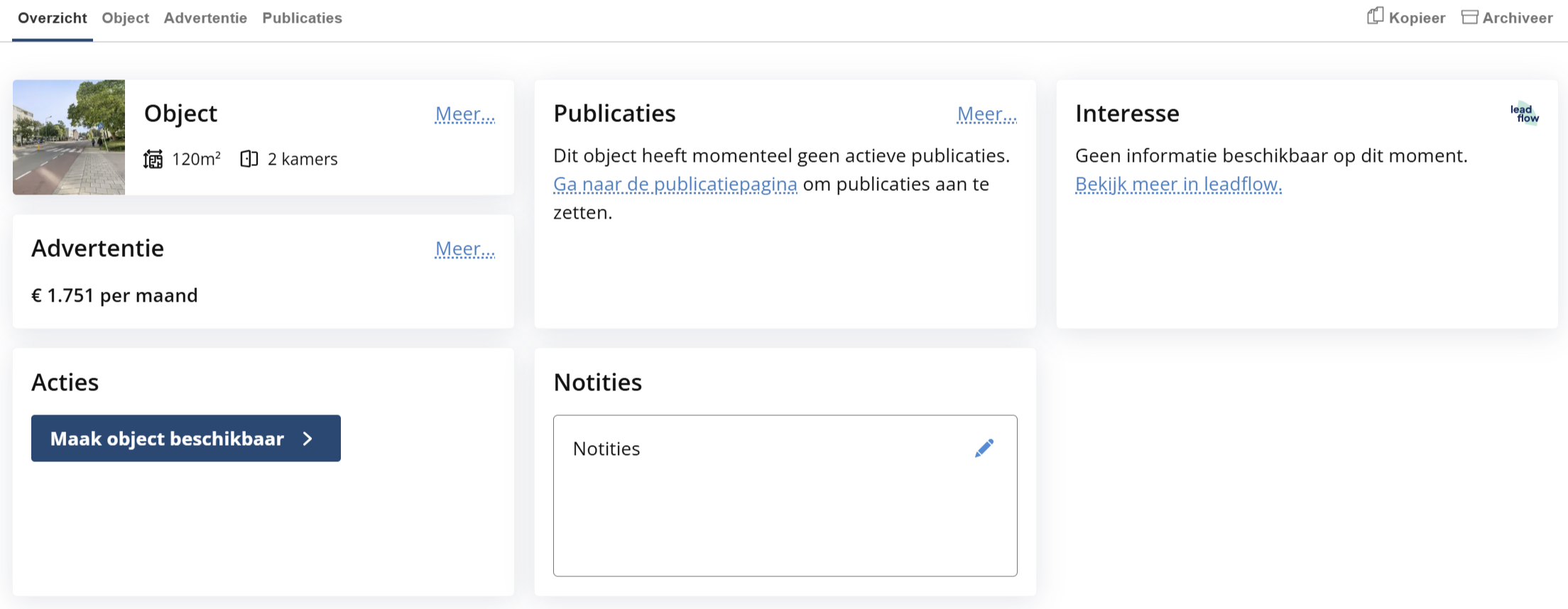Click the rooms icon beside 2 kamers
The width and height of the screenshot is (1568, 609).
(249, 159)
